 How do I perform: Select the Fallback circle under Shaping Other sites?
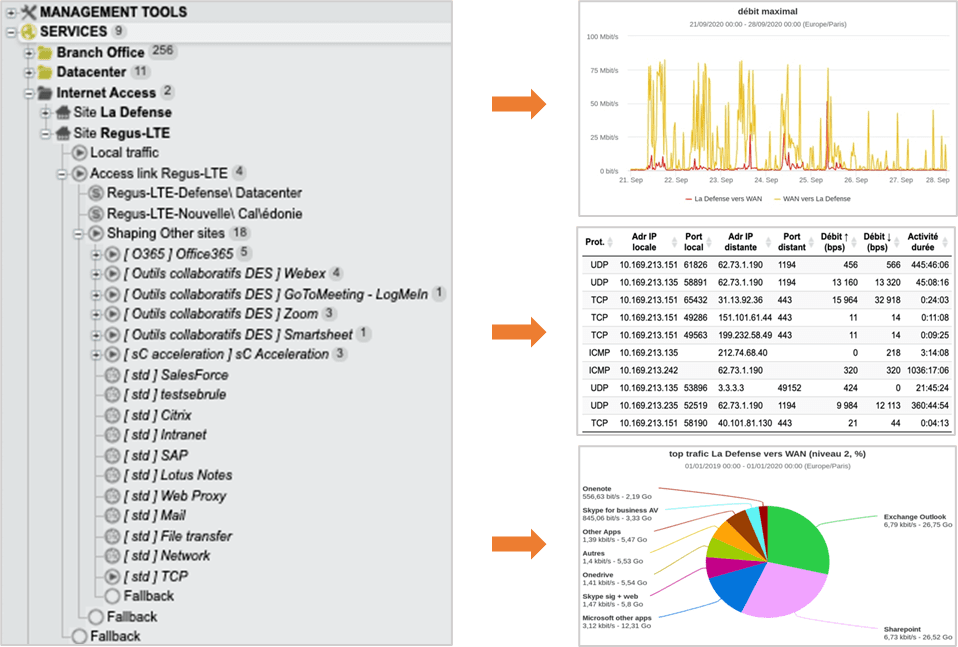tap(112, 596)
